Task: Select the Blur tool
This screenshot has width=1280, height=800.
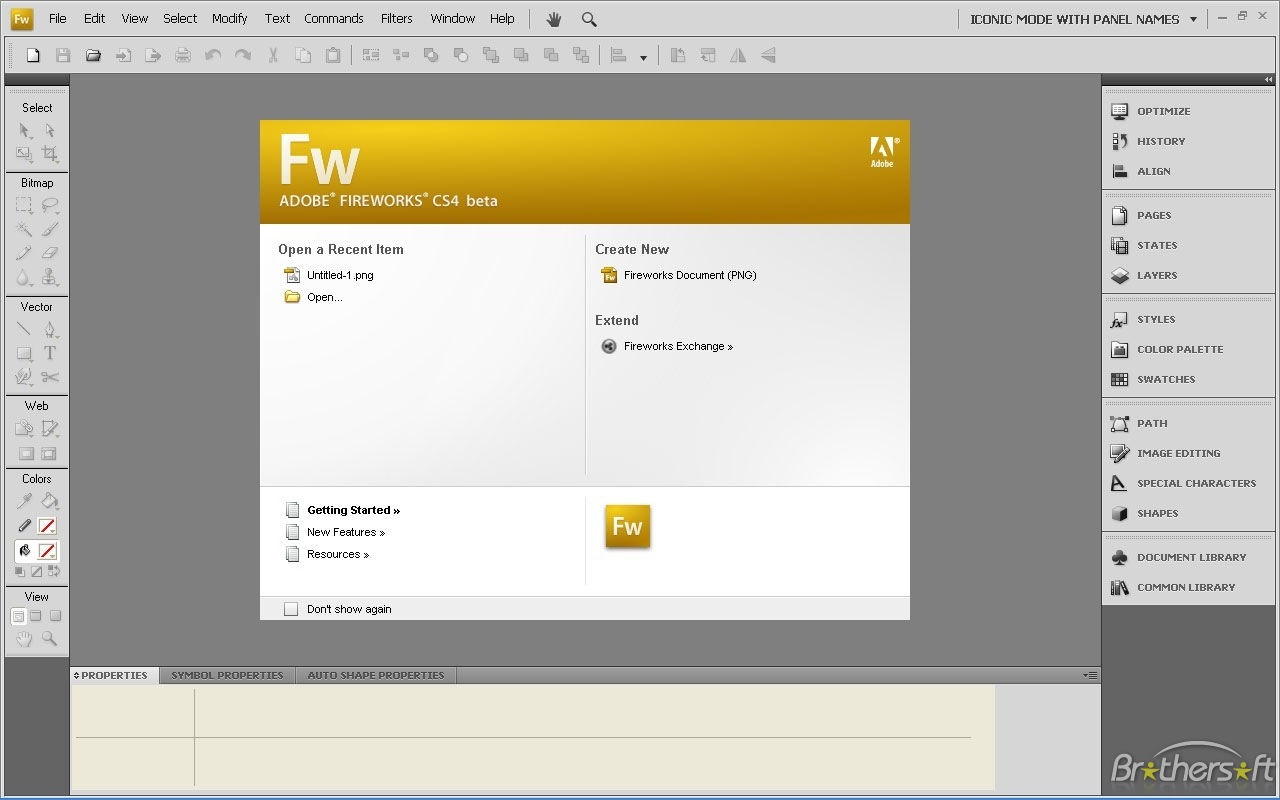Action: pyautogui.click(x=24, y=277)
